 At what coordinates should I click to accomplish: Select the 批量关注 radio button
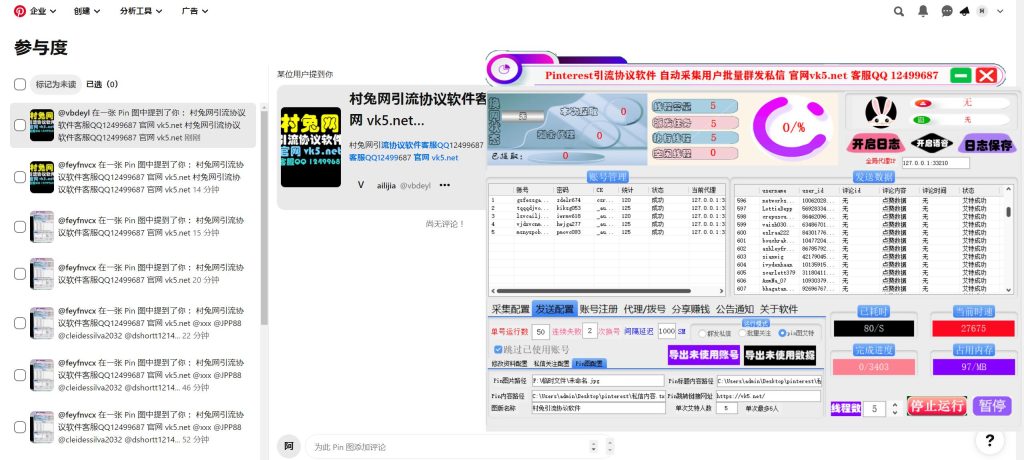pyautogui.click(x=742, y=333)
